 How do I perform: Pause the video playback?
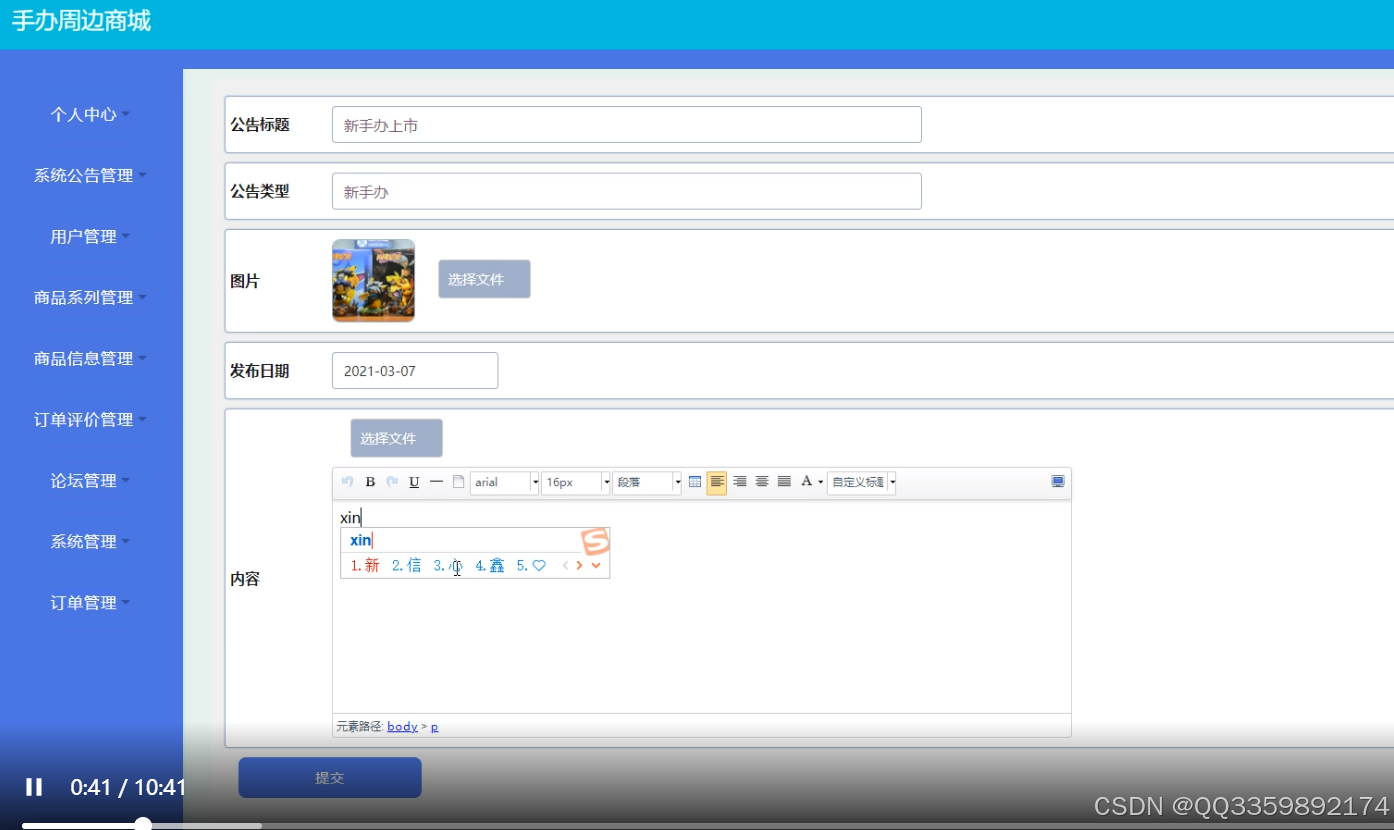pyautogui.click(x=34, y=787)
